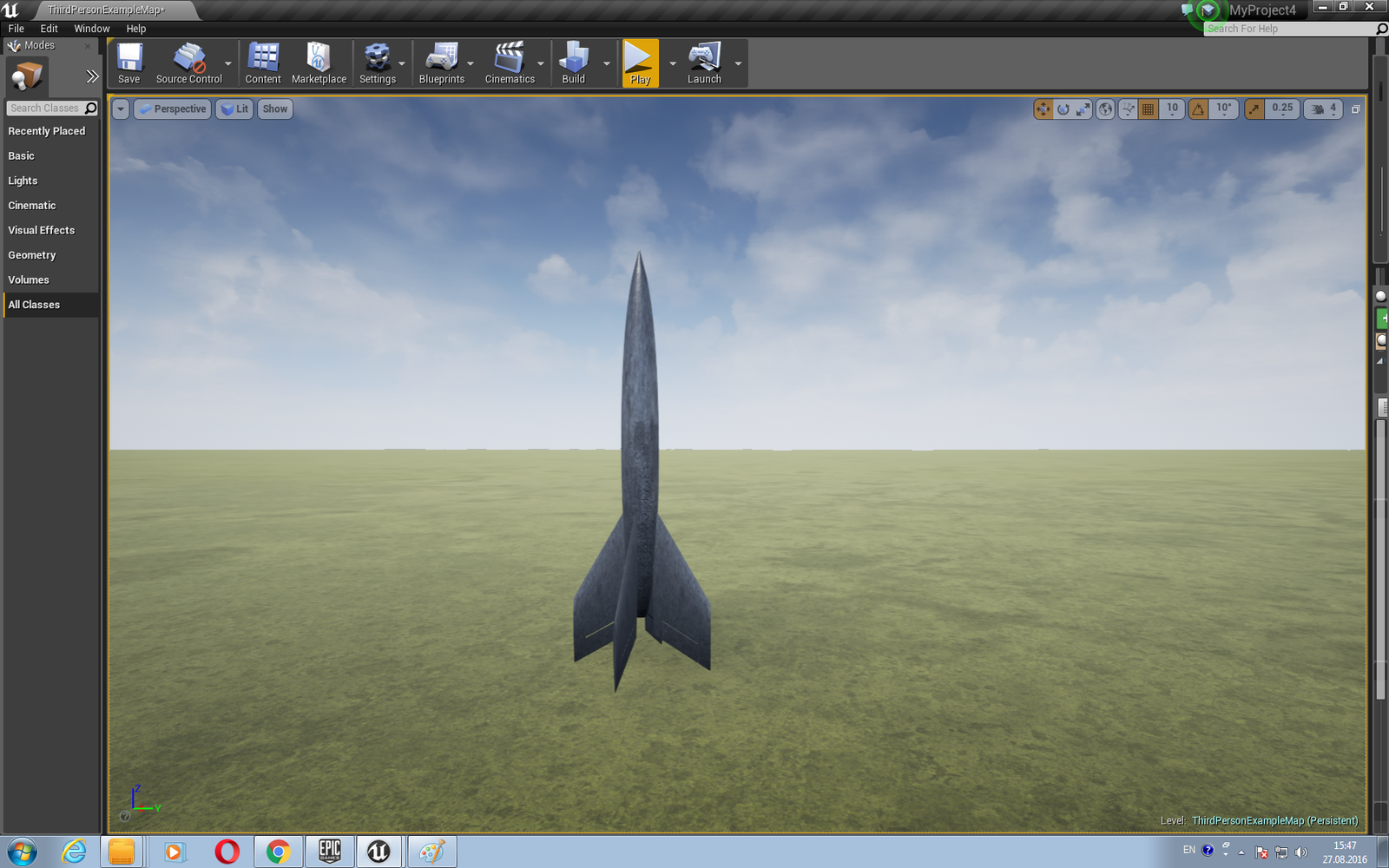Click the Show viewport button
This screenshot has width=1389, height=868.
pyautogui.click(x=274, y=109)
